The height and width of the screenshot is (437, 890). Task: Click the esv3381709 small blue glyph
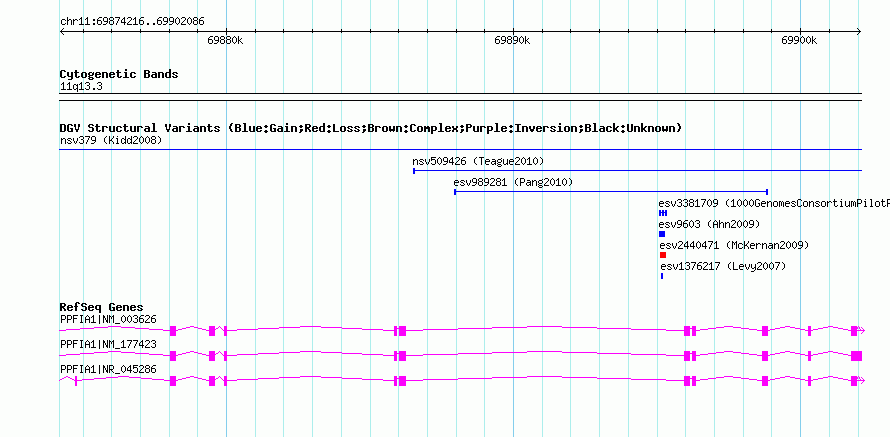(x=662, y=213)
